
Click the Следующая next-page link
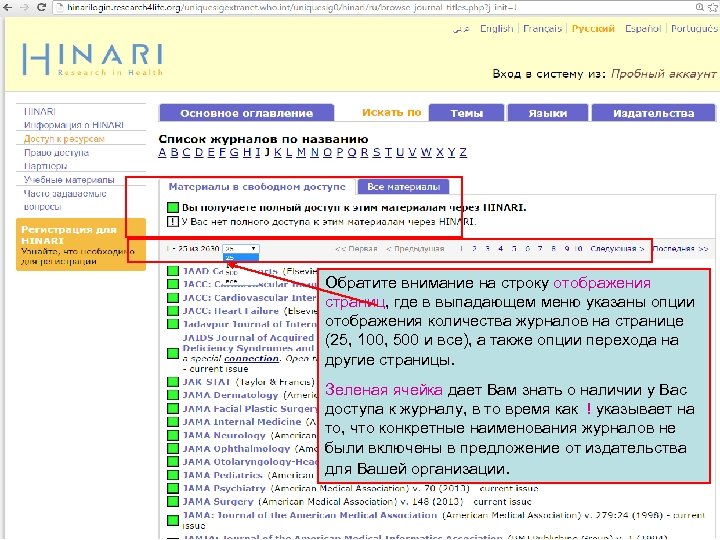pos(617,248)
